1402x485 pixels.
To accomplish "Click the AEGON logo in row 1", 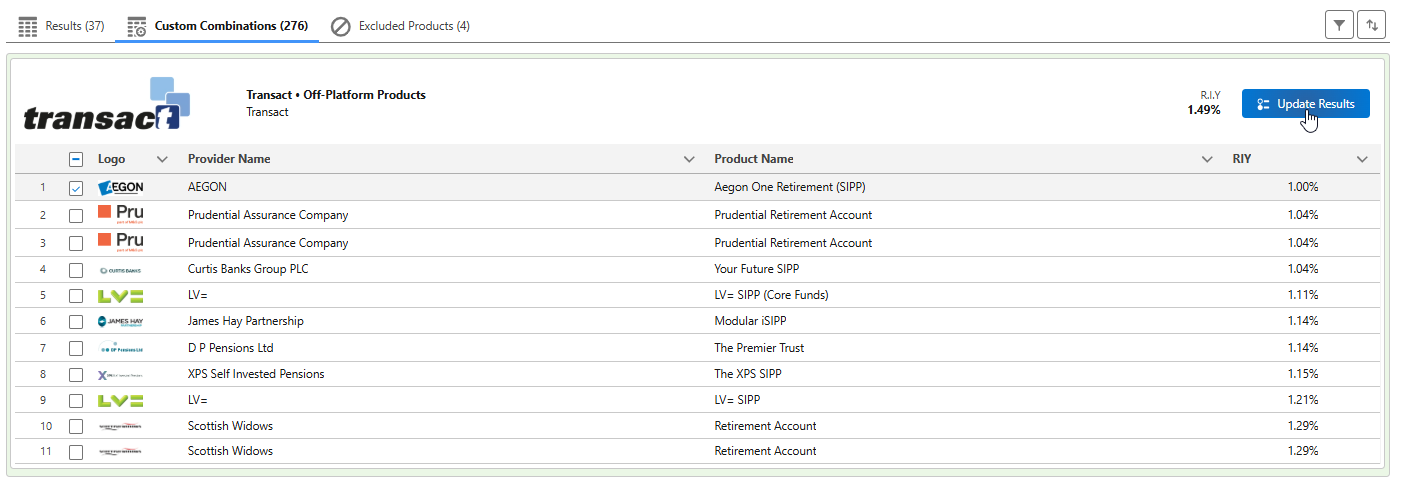I will [121, 187].
